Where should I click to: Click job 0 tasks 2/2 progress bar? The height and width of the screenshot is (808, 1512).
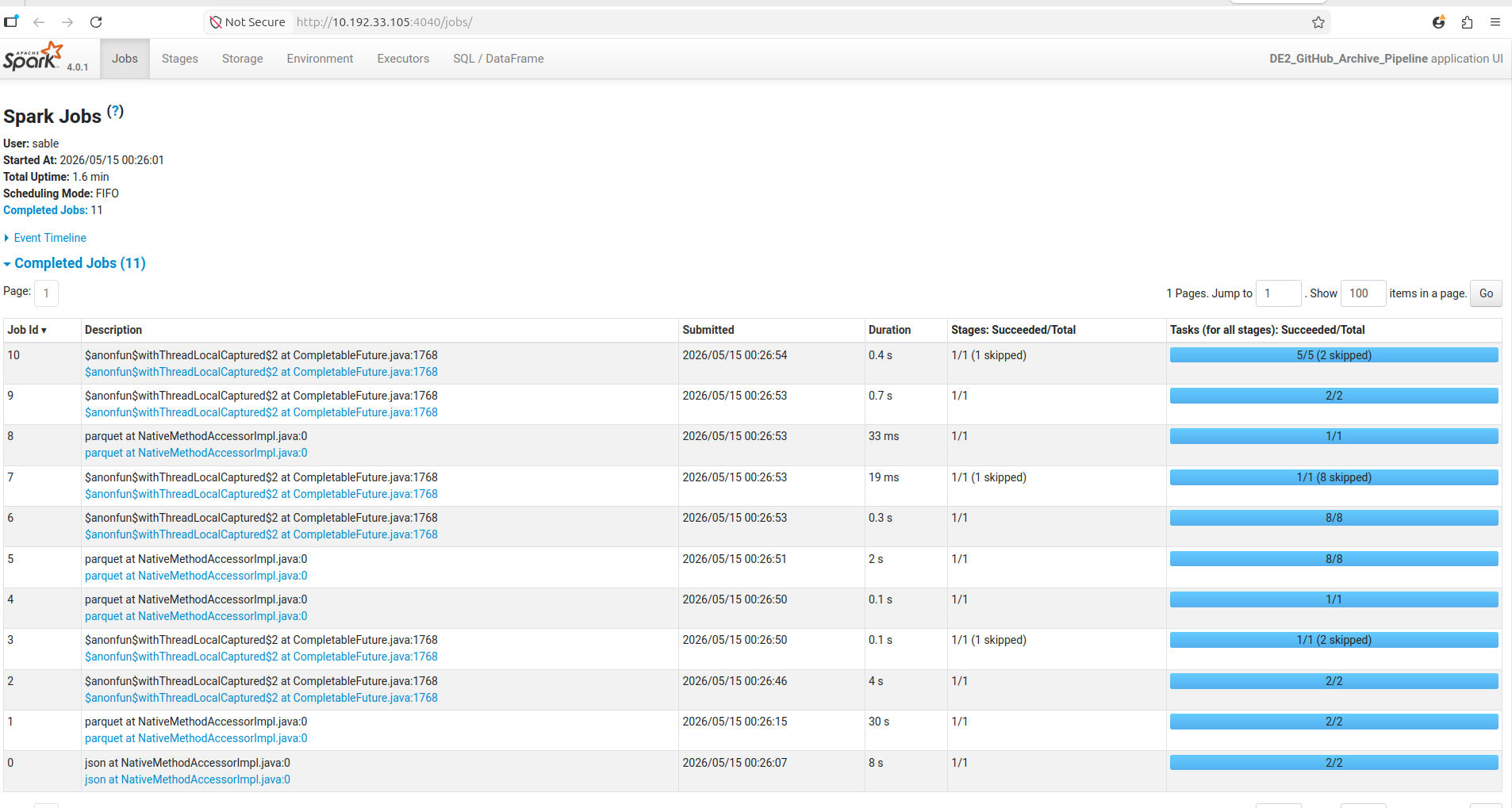tap(1334, 763)
